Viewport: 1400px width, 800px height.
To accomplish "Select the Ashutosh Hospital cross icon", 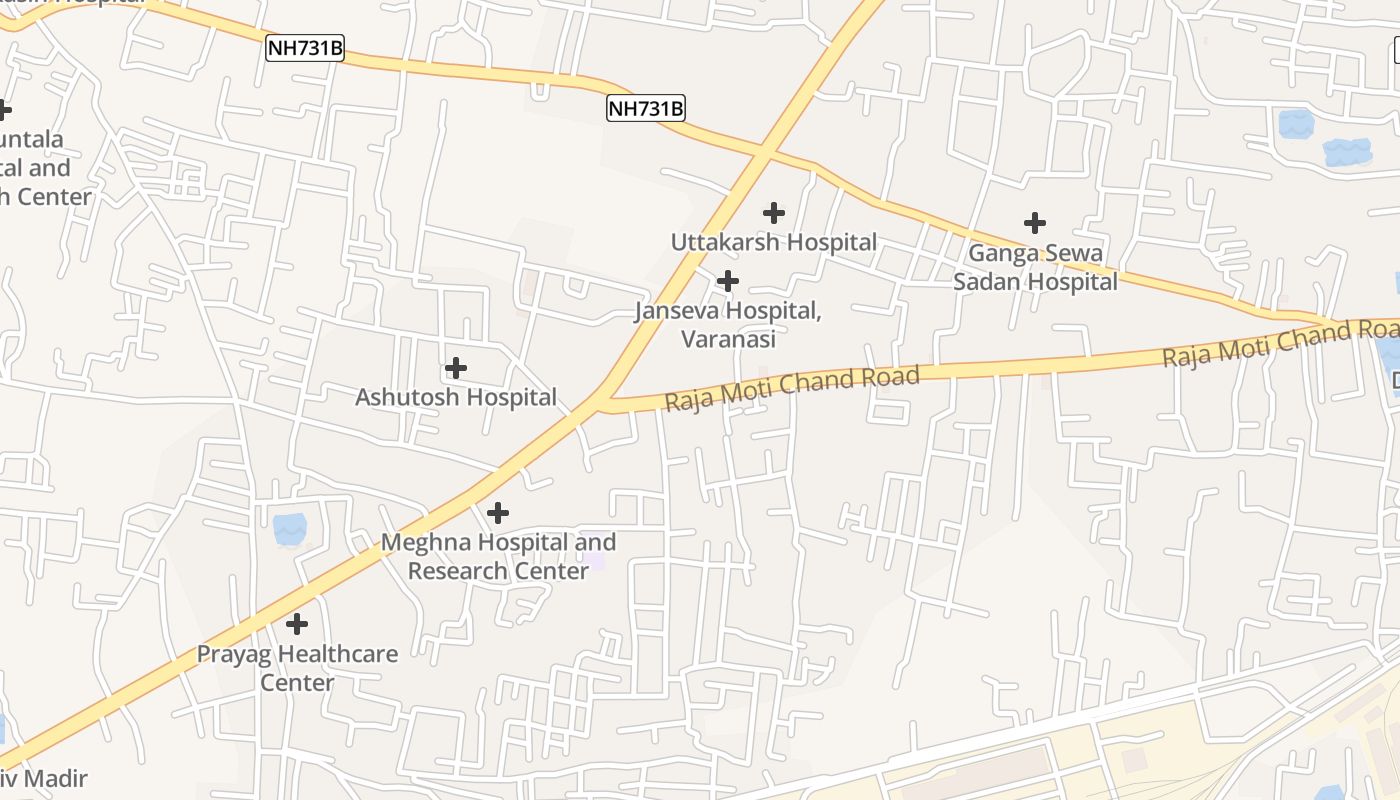I will pos(456,368).
